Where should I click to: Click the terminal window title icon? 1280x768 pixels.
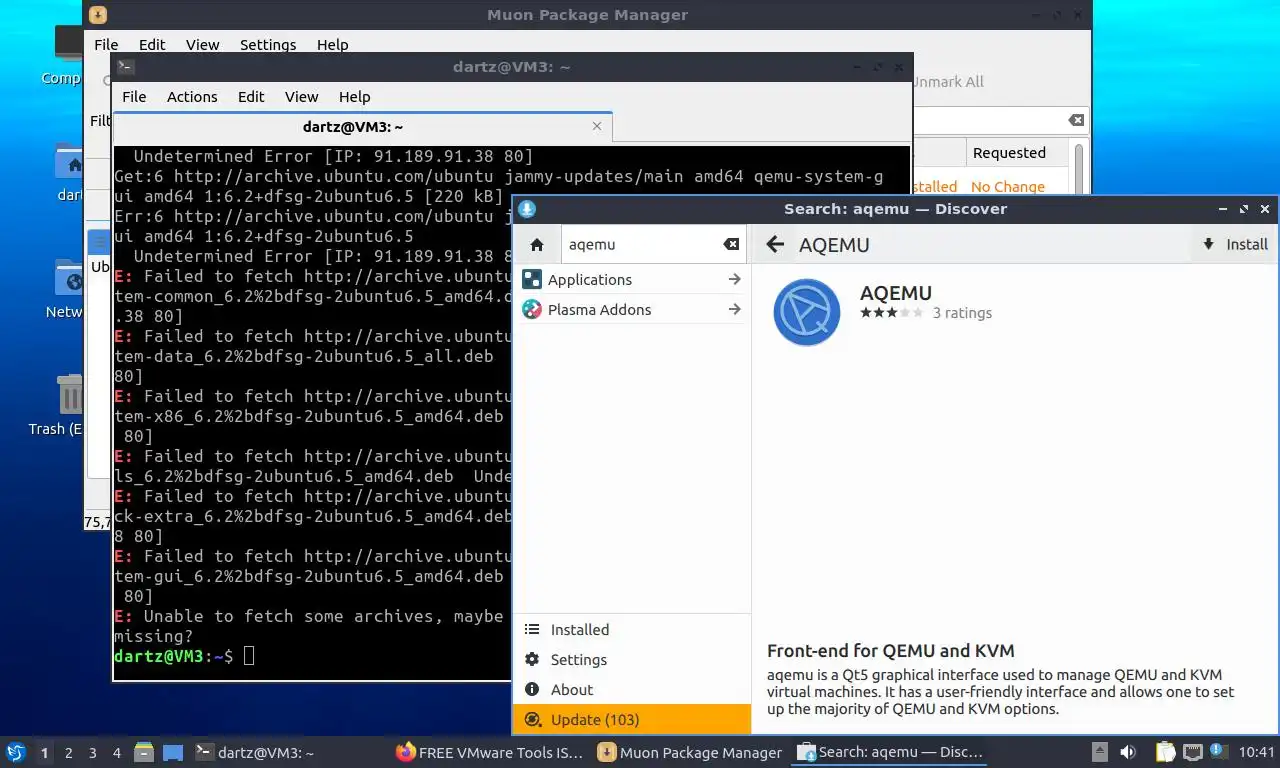[125, 67]
